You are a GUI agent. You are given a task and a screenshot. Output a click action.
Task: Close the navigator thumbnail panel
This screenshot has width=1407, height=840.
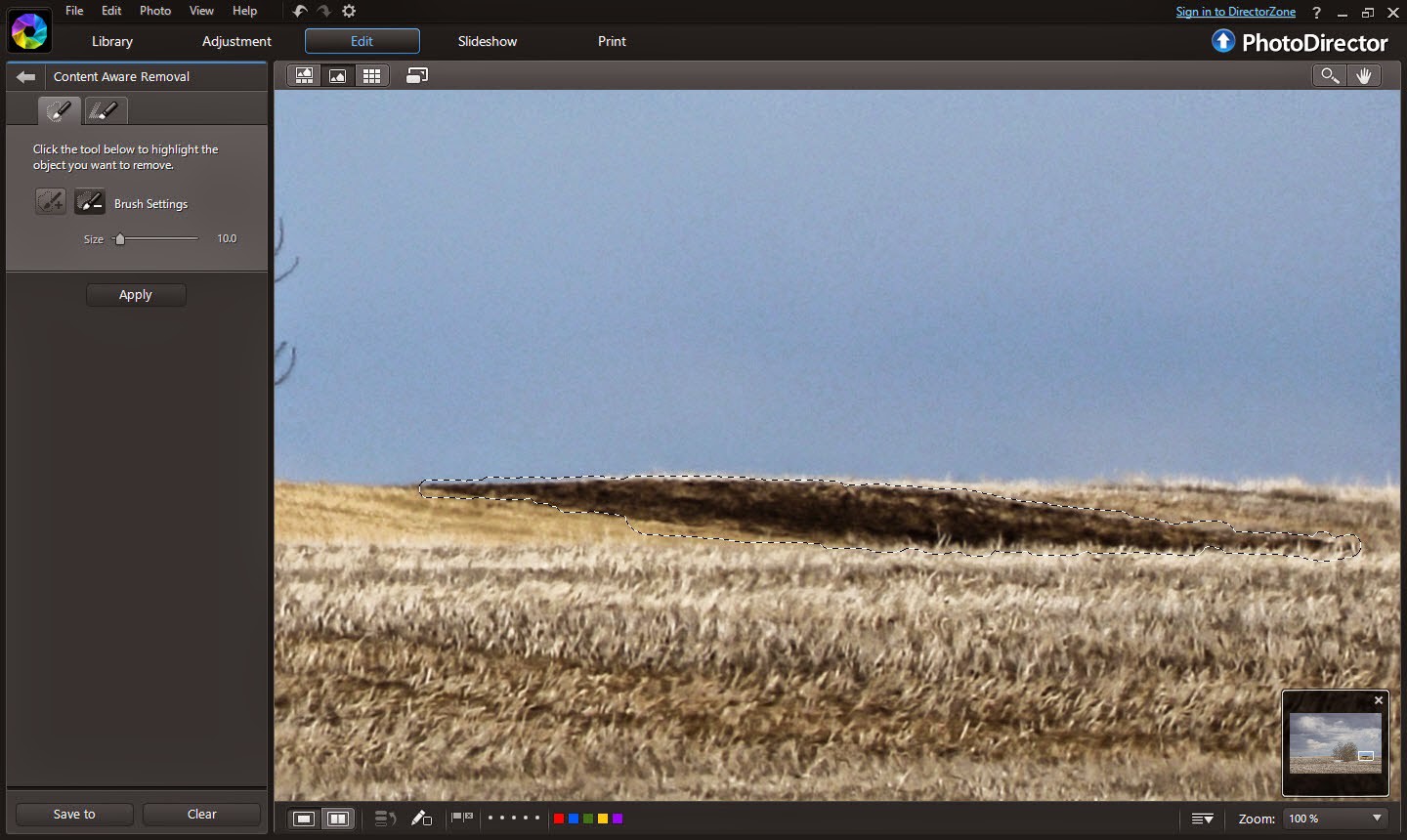pos(1379,700)
